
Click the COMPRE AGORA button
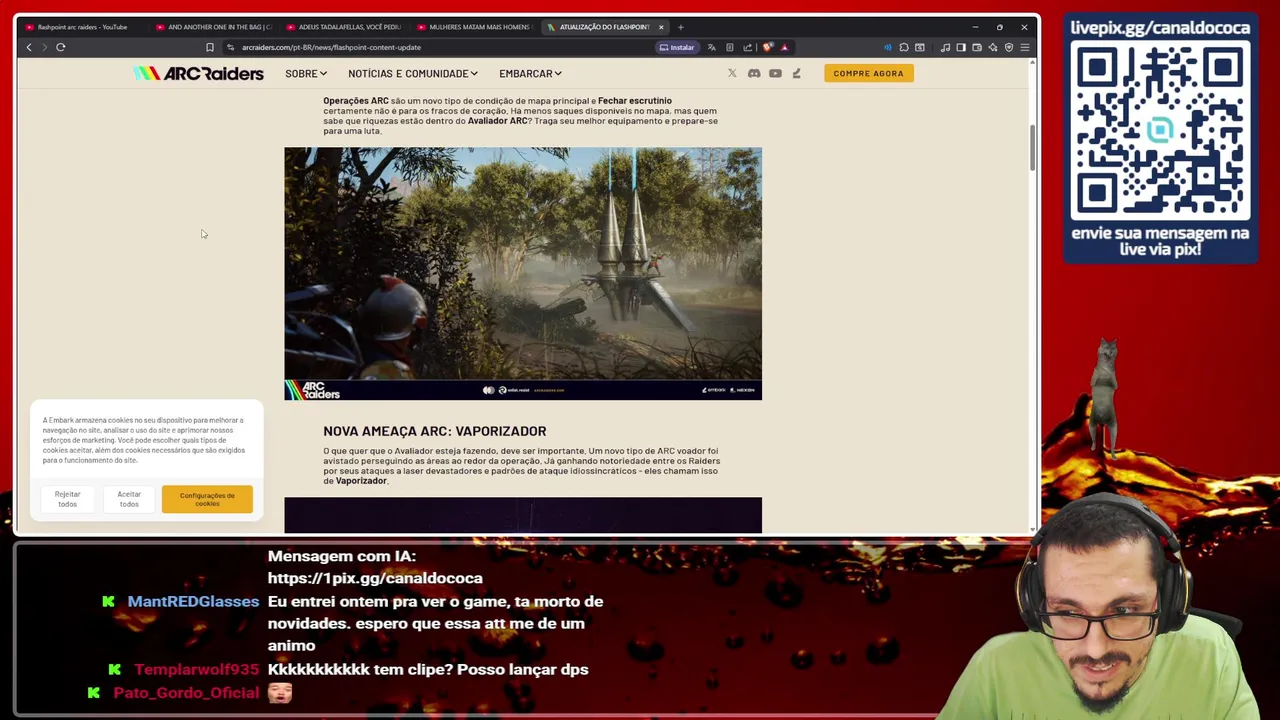point(868,73)
